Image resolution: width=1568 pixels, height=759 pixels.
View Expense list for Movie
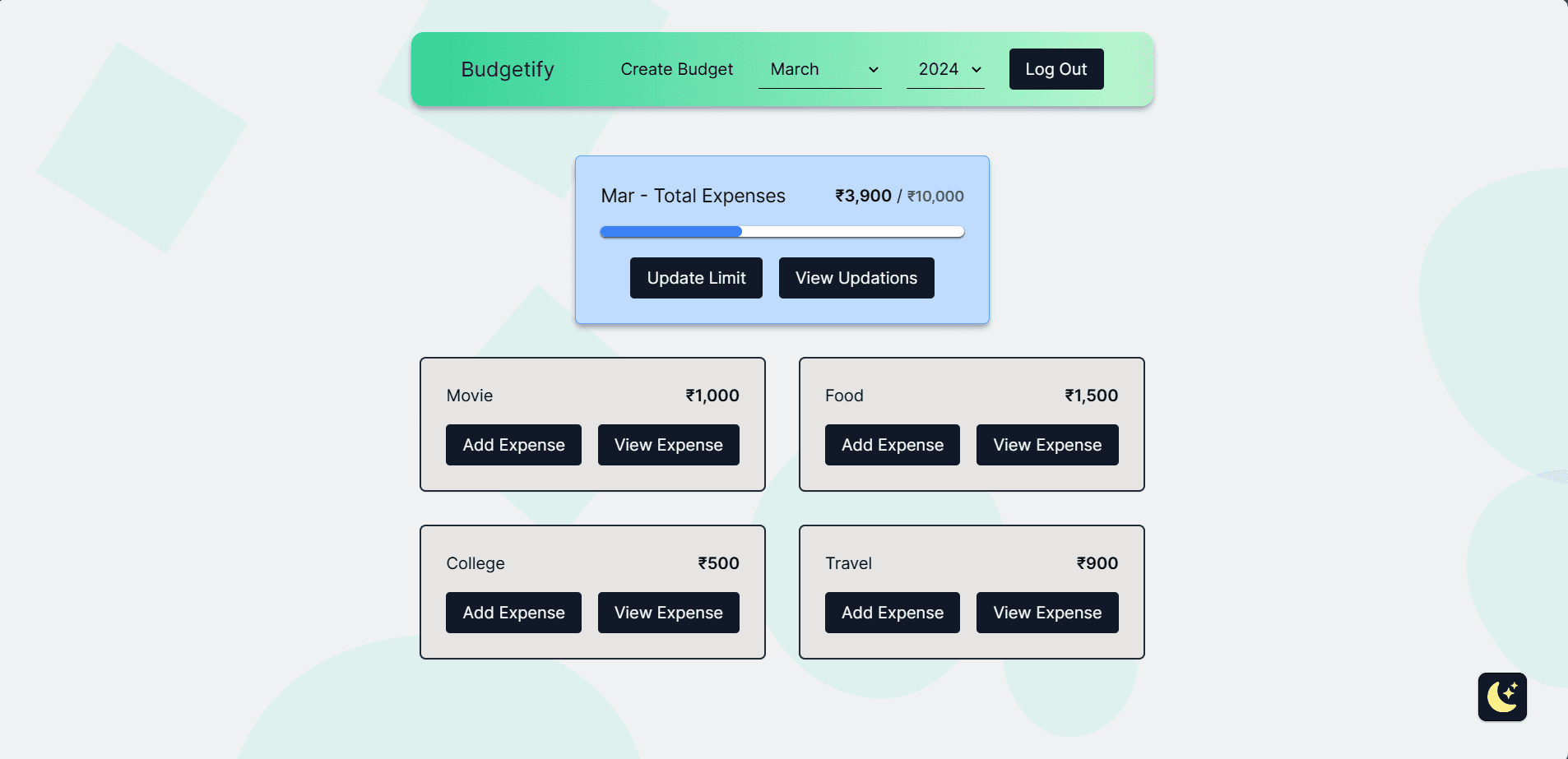point(669,445)
